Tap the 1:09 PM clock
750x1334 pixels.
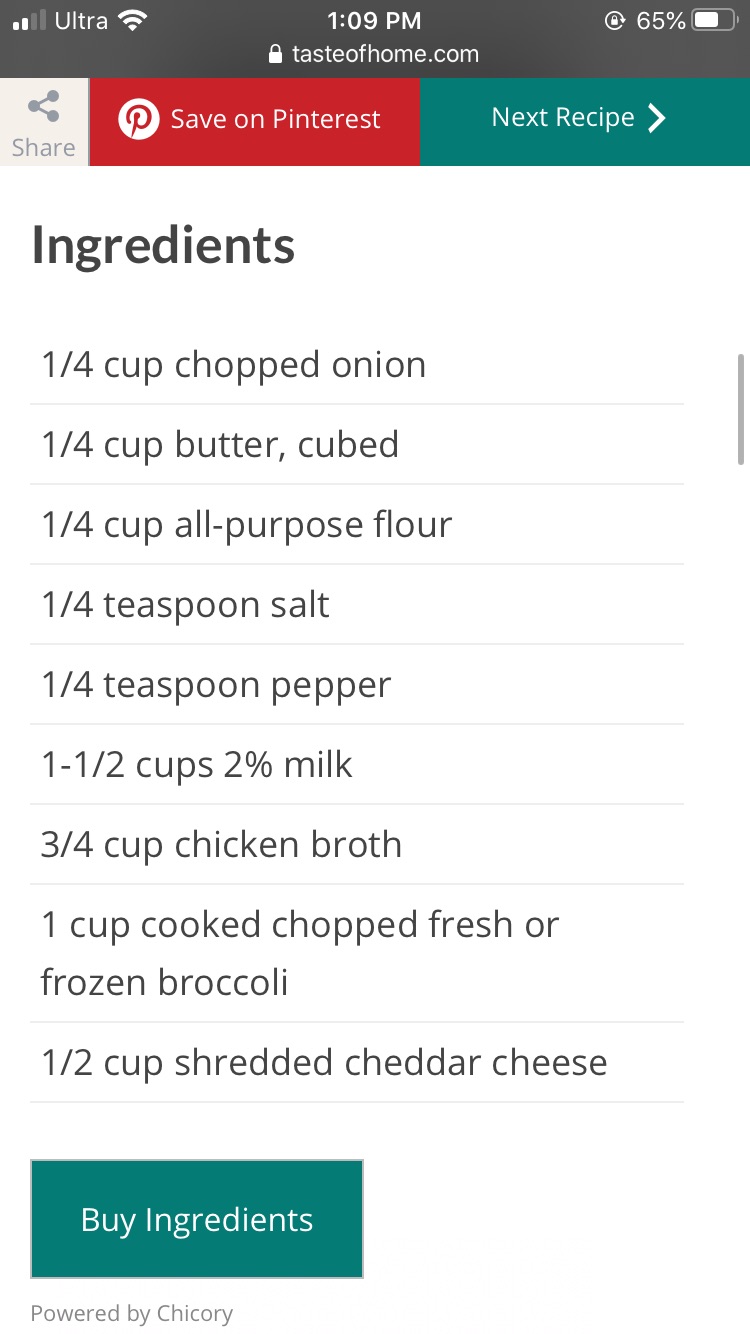(374, 20)
